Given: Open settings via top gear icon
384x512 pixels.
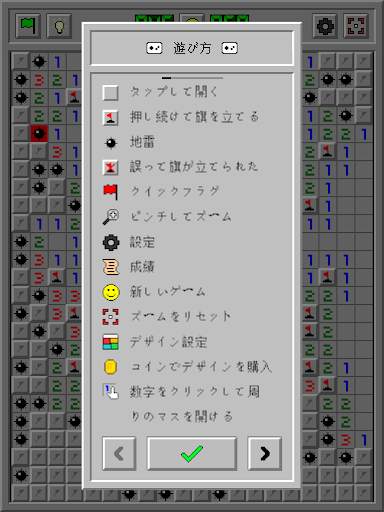Looking at the screenshot, I should pos(325,25).
